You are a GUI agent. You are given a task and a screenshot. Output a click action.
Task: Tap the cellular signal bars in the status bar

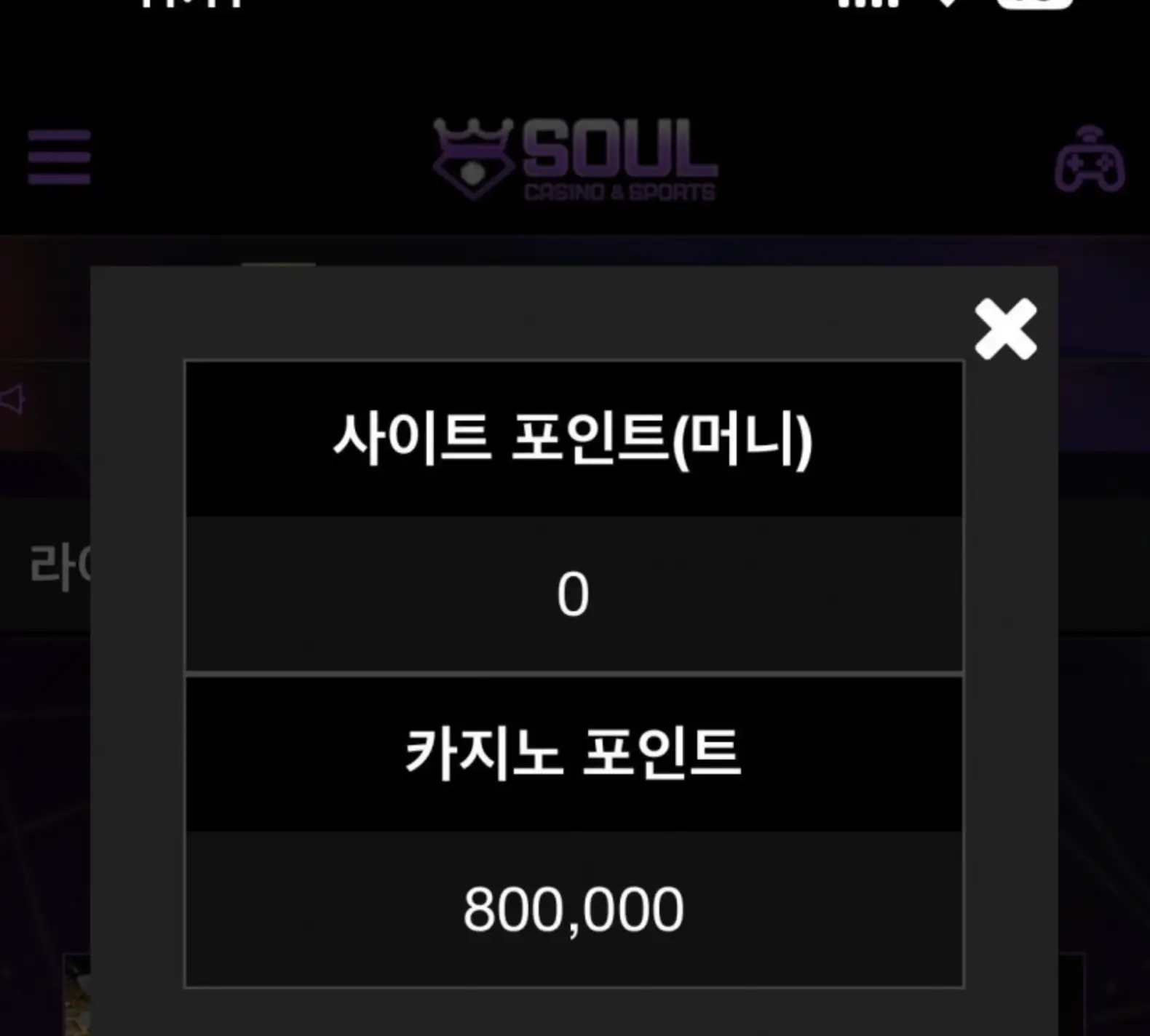click(868, 3)
